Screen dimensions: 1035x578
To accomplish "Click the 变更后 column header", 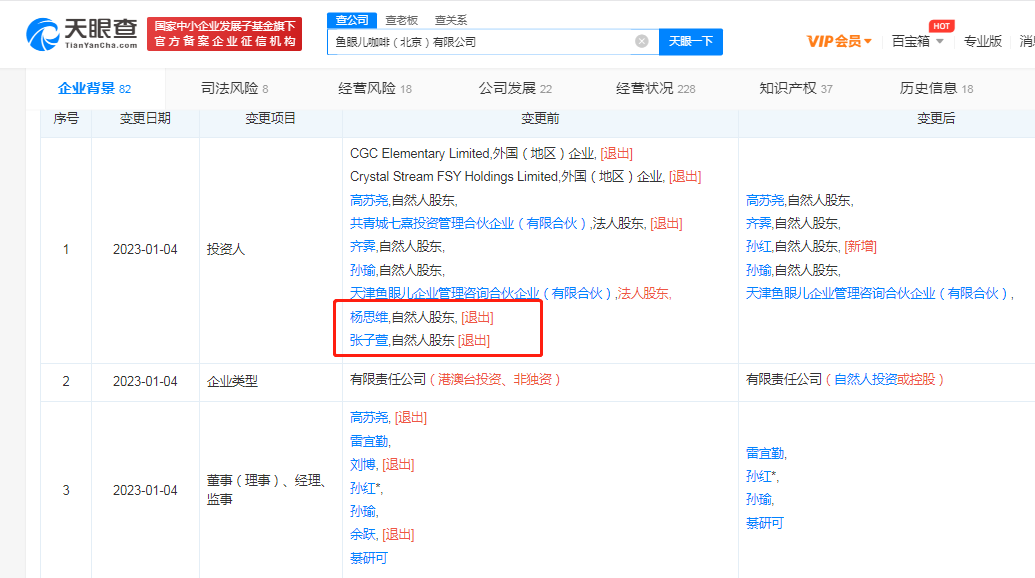I will (x=936, y=119).
